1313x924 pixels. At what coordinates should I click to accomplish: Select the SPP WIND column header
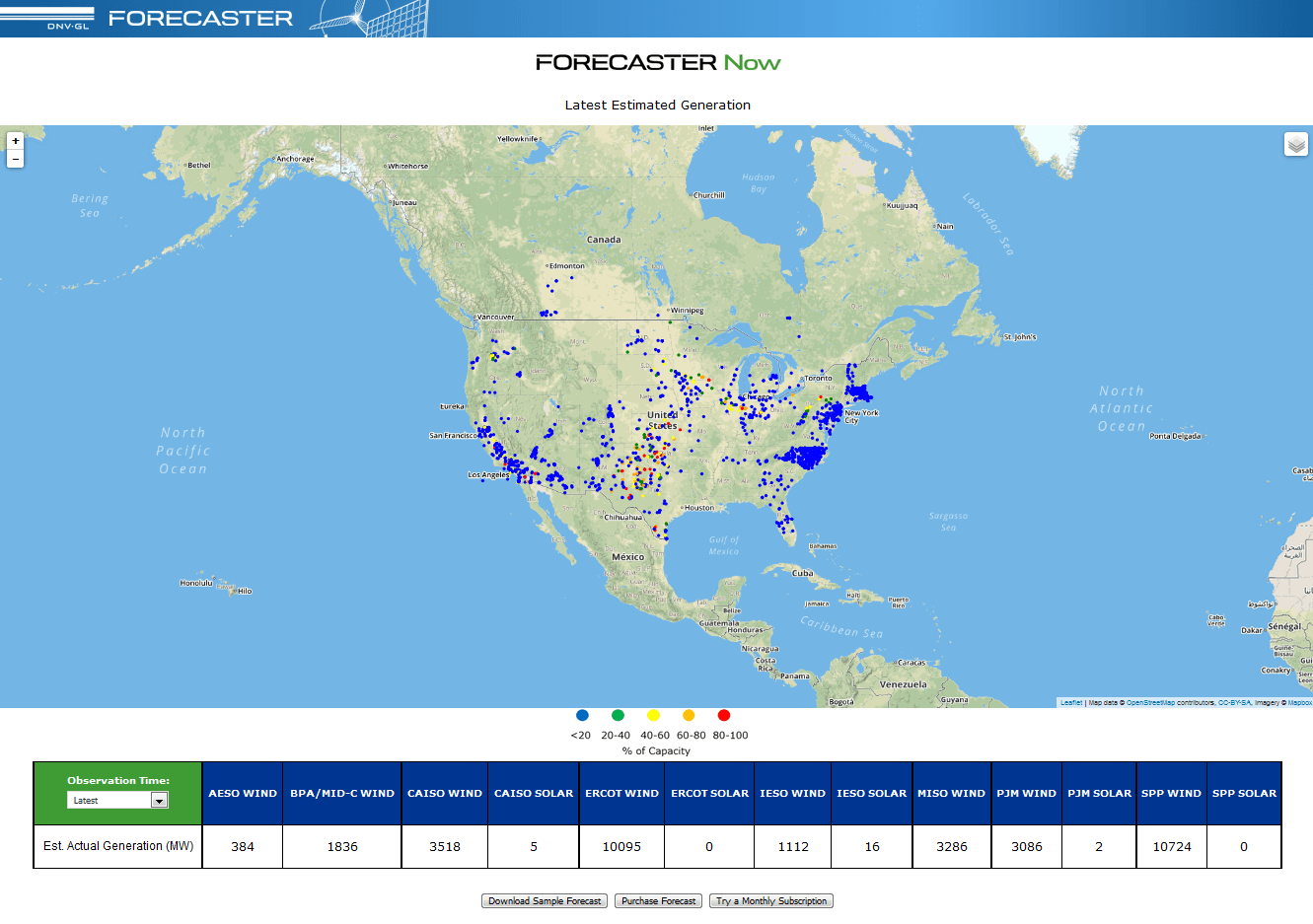[x=1171, y=793]
